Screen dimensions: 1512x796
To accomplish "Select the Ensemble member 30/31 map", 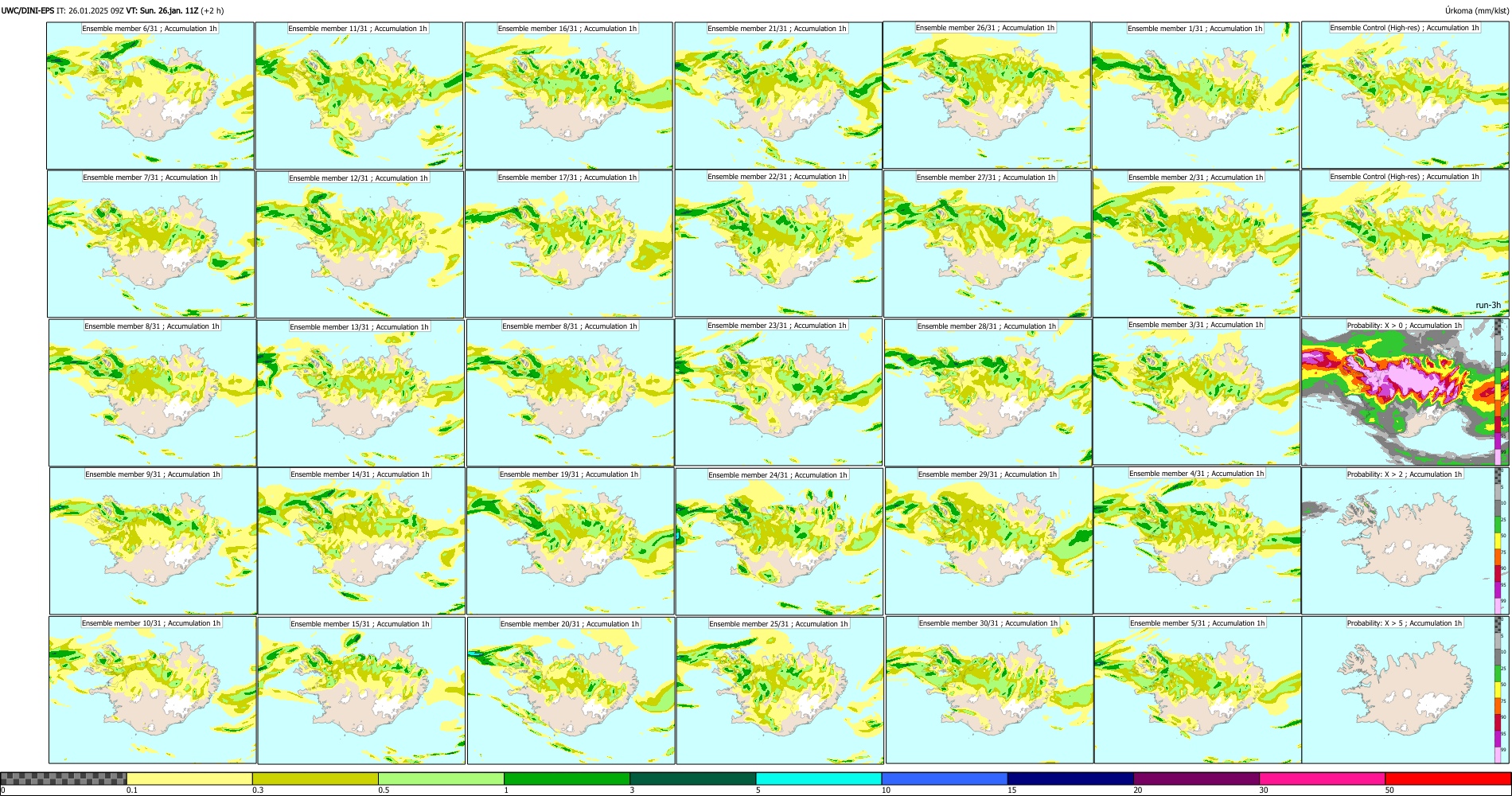I will 989,690.
